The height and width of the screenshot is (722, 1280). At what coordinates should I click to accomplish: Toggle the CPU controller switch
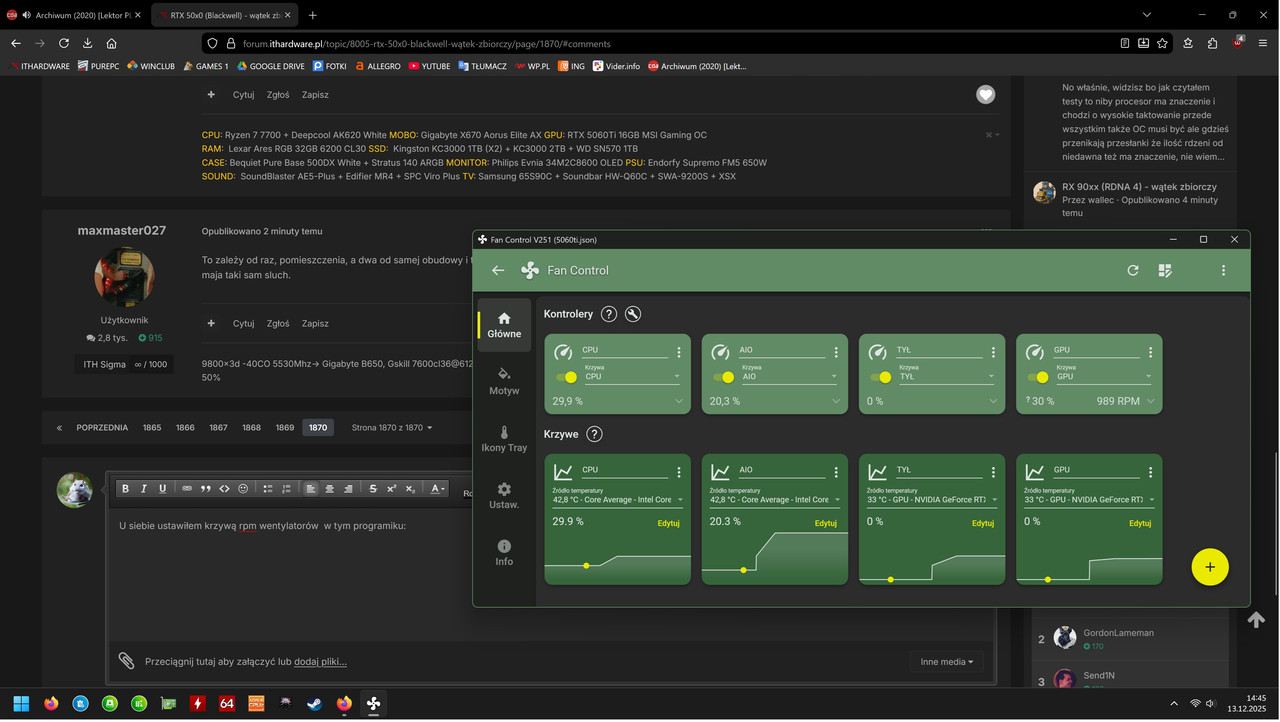pyautogui.click(x=567, y=377)
